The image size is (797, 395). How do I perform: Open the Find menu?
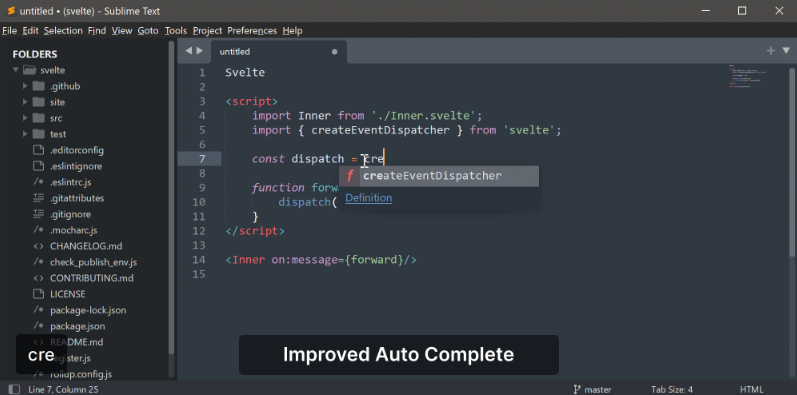(97, 31)
